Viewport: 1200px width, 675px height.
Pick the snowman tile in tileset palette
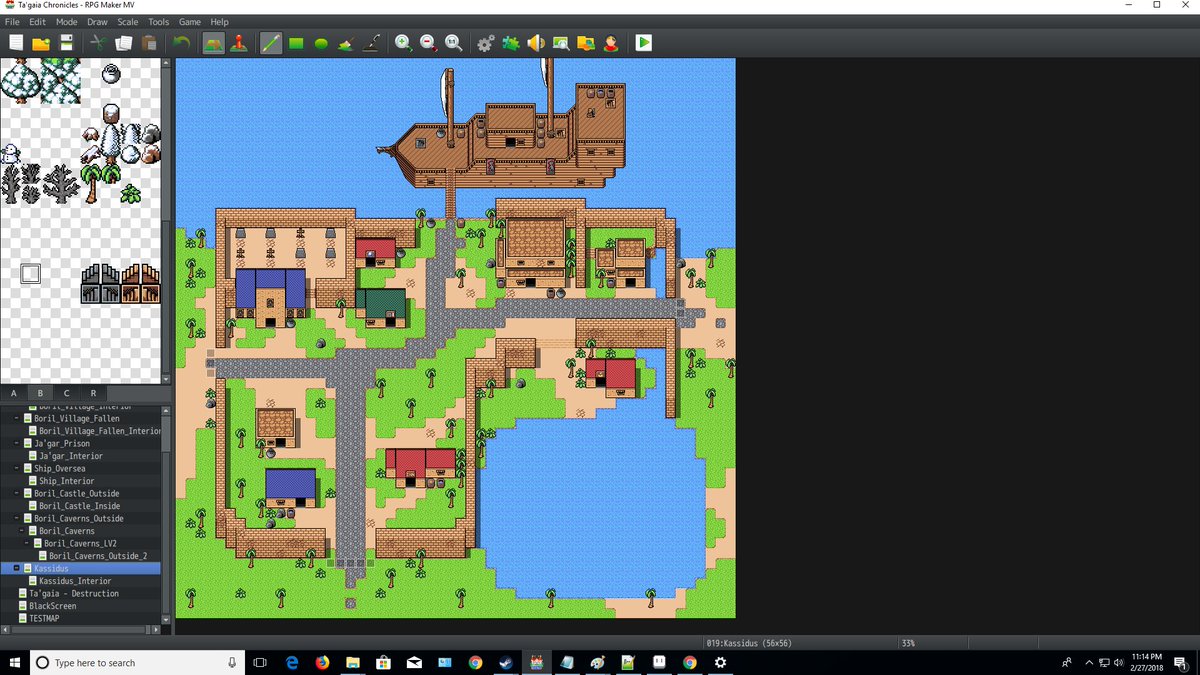click(x=11, y=154)
